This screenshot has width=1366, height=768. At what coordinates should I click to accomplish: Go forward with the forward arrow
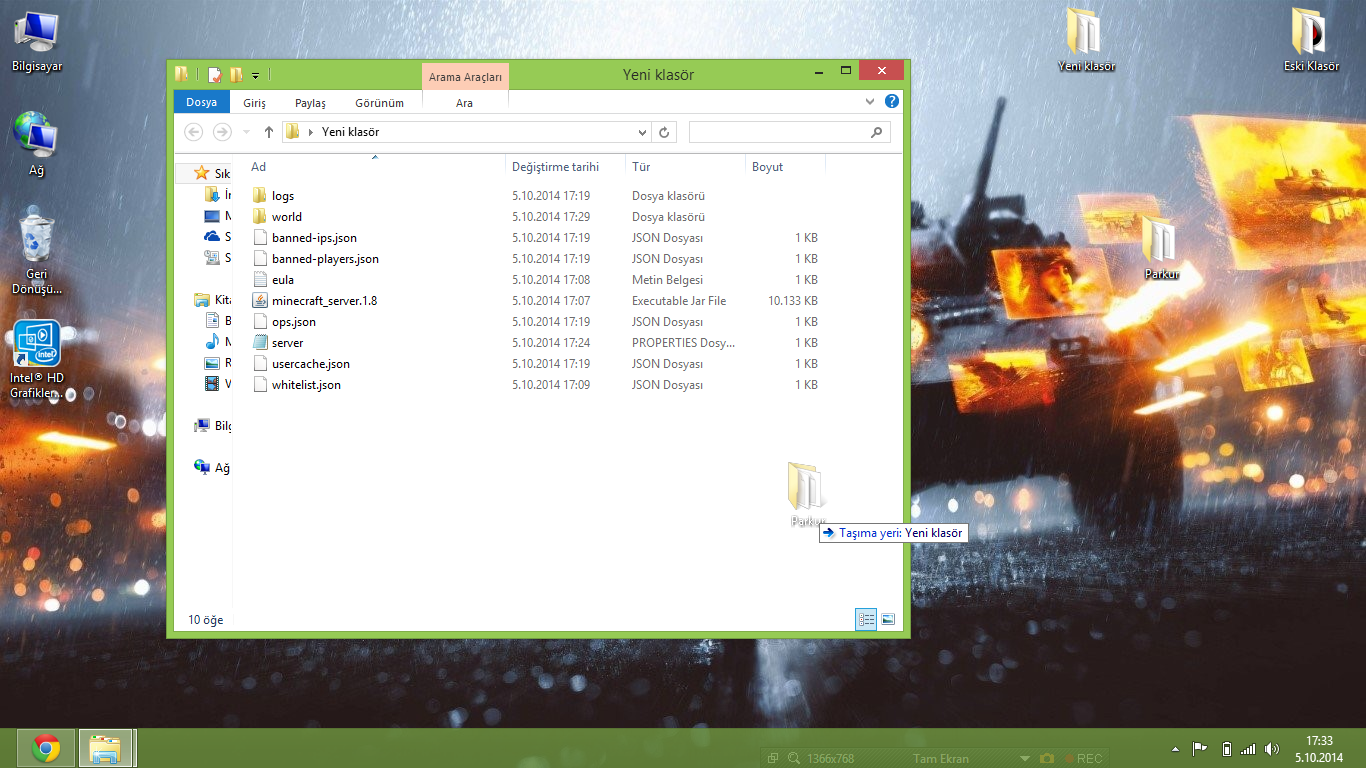222,132
